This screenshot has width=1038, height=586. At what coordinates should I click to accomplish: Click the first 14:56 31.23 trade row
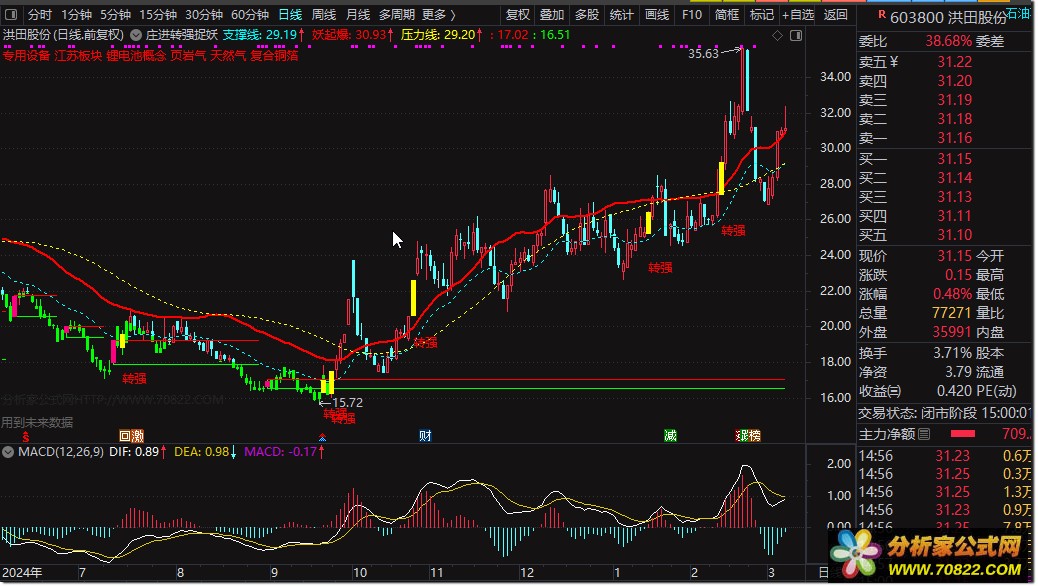(945, 456)
